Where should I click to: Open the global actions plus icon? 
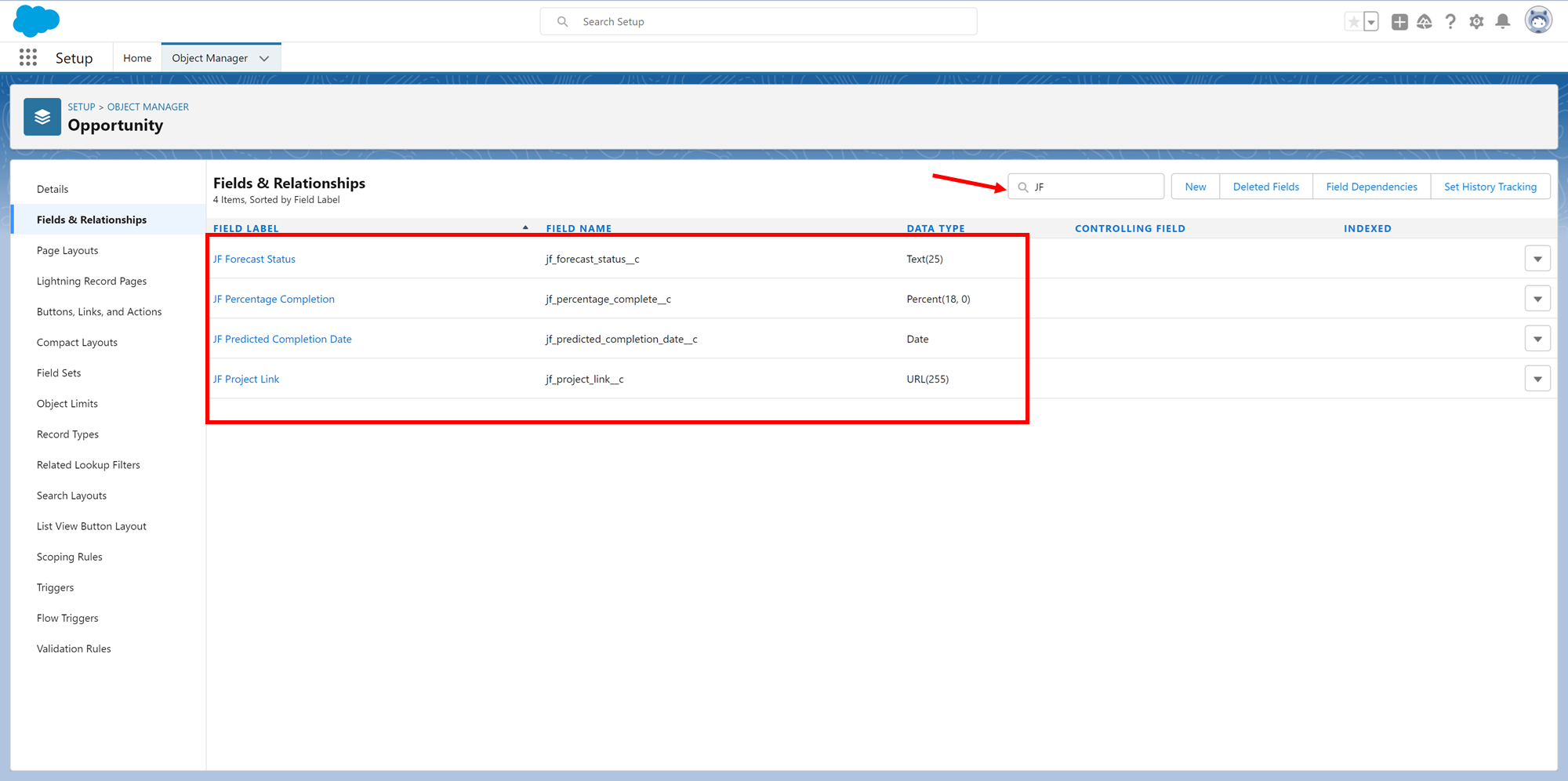[x=1399, y=22]
